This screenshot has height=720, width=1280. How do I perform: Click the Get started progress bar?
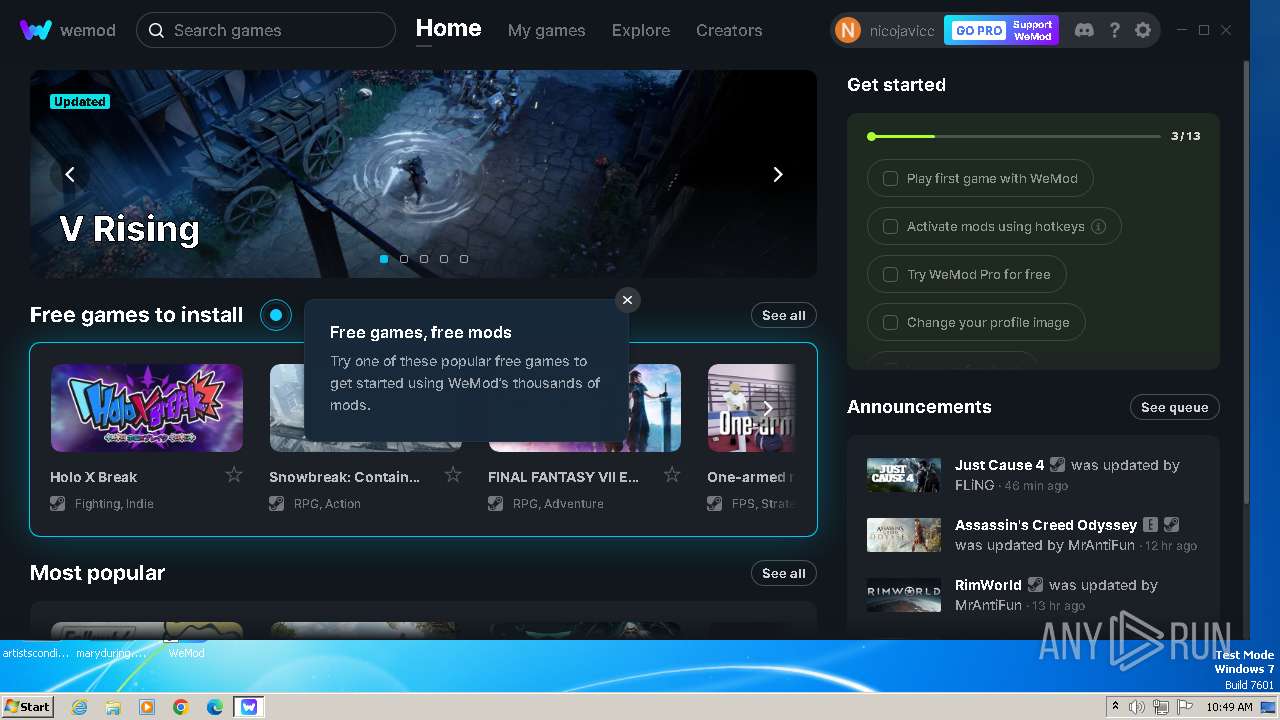1014,136
